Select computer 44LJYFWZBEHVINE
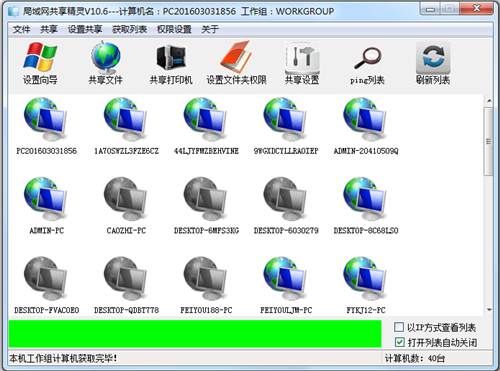Viewport: 500px width, 371px height. click(206, 126)
